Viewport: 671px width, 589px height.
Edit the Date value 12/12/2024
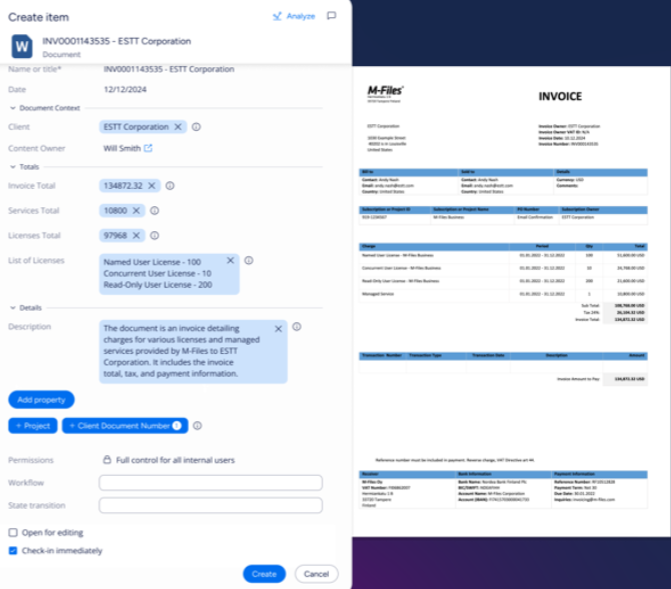125,89
